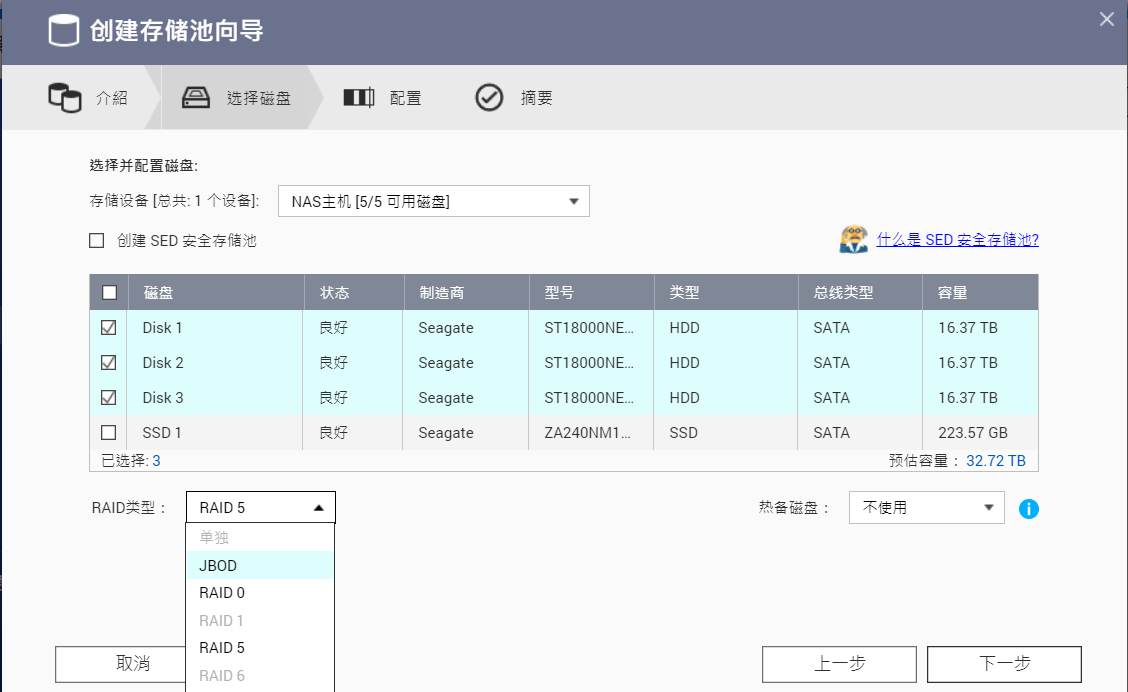Close the wizard with the X icon
The image size is (1128, 692).
click(x=1106, y=19)
